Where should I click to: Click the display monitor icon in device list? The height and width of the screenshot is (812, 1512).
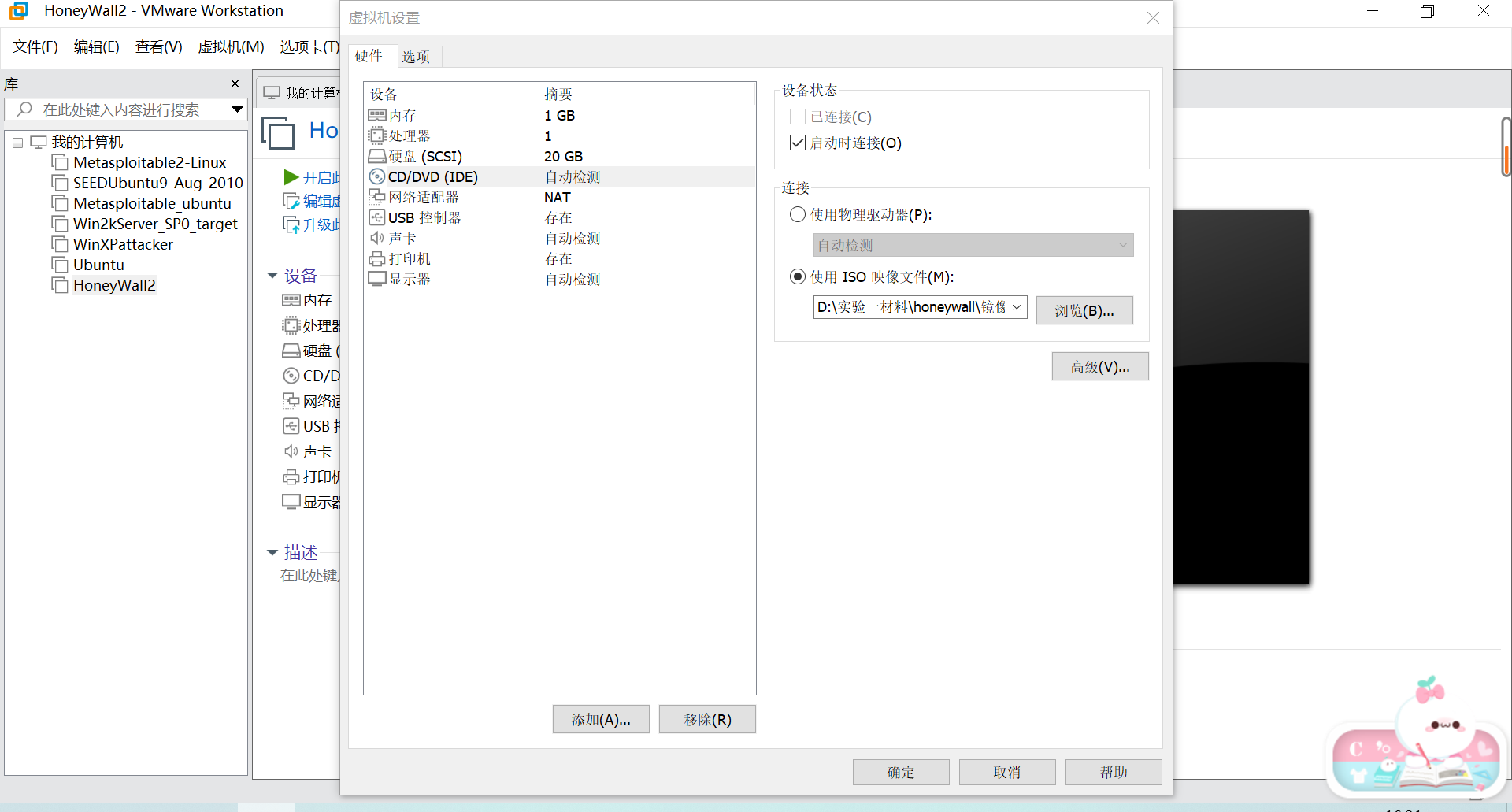[377, 280]
